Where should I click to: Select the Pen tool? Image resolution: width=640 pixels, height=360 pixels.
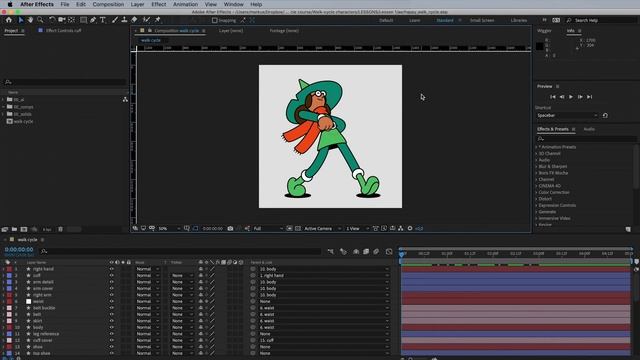[x=93, y=20]
